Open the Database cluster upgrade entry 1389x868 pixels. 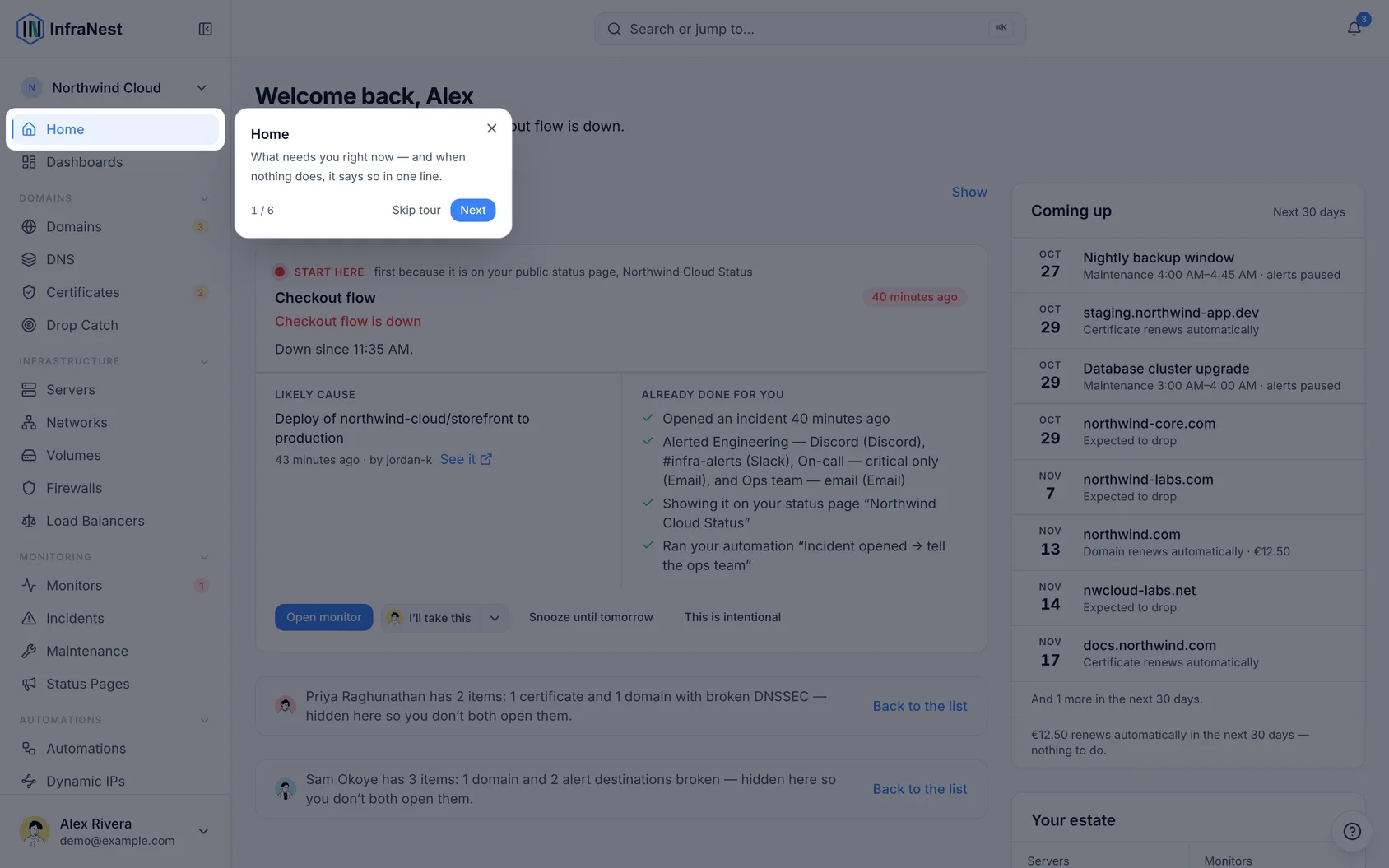[x=1188, y=376]
